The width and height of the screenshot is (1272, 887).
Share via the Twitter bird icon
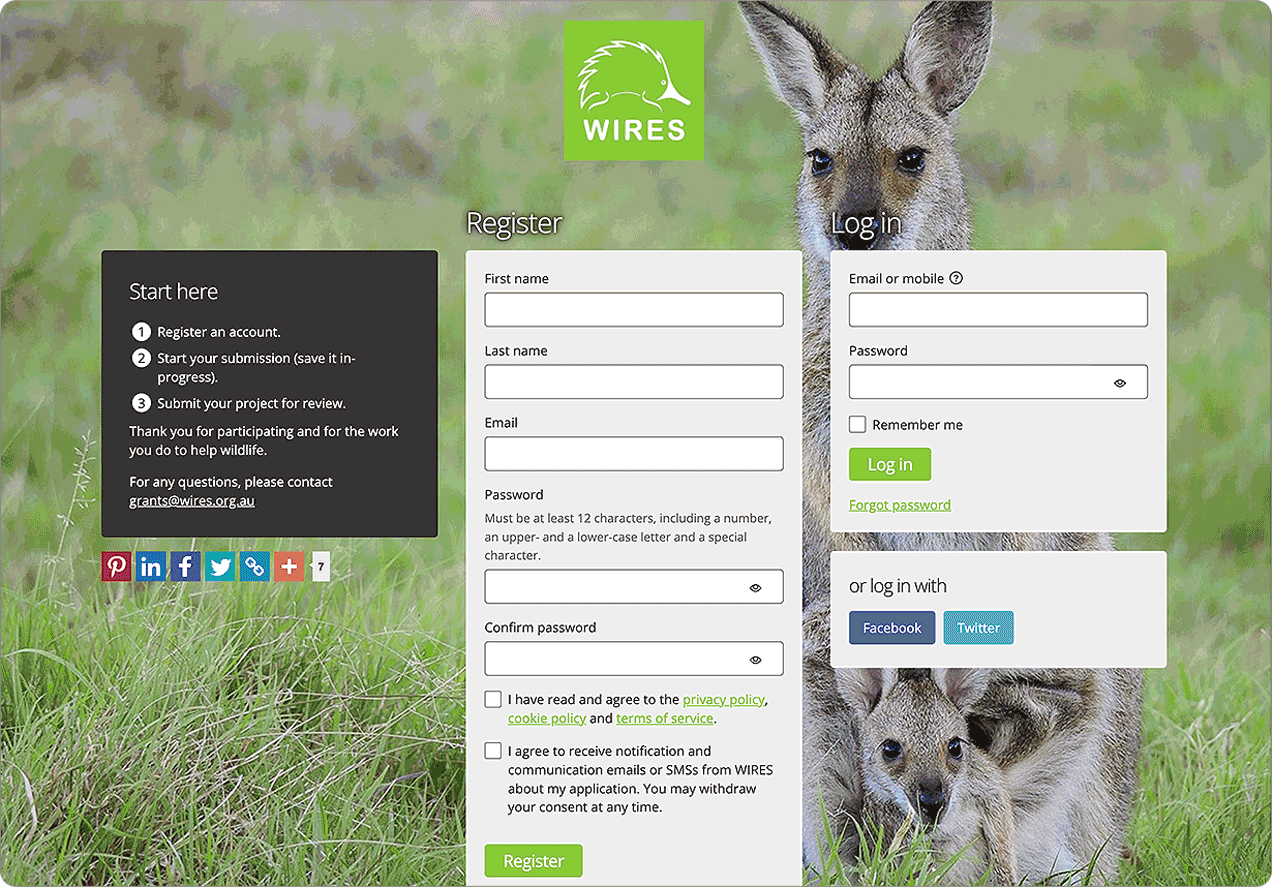[x=220, y=566]
